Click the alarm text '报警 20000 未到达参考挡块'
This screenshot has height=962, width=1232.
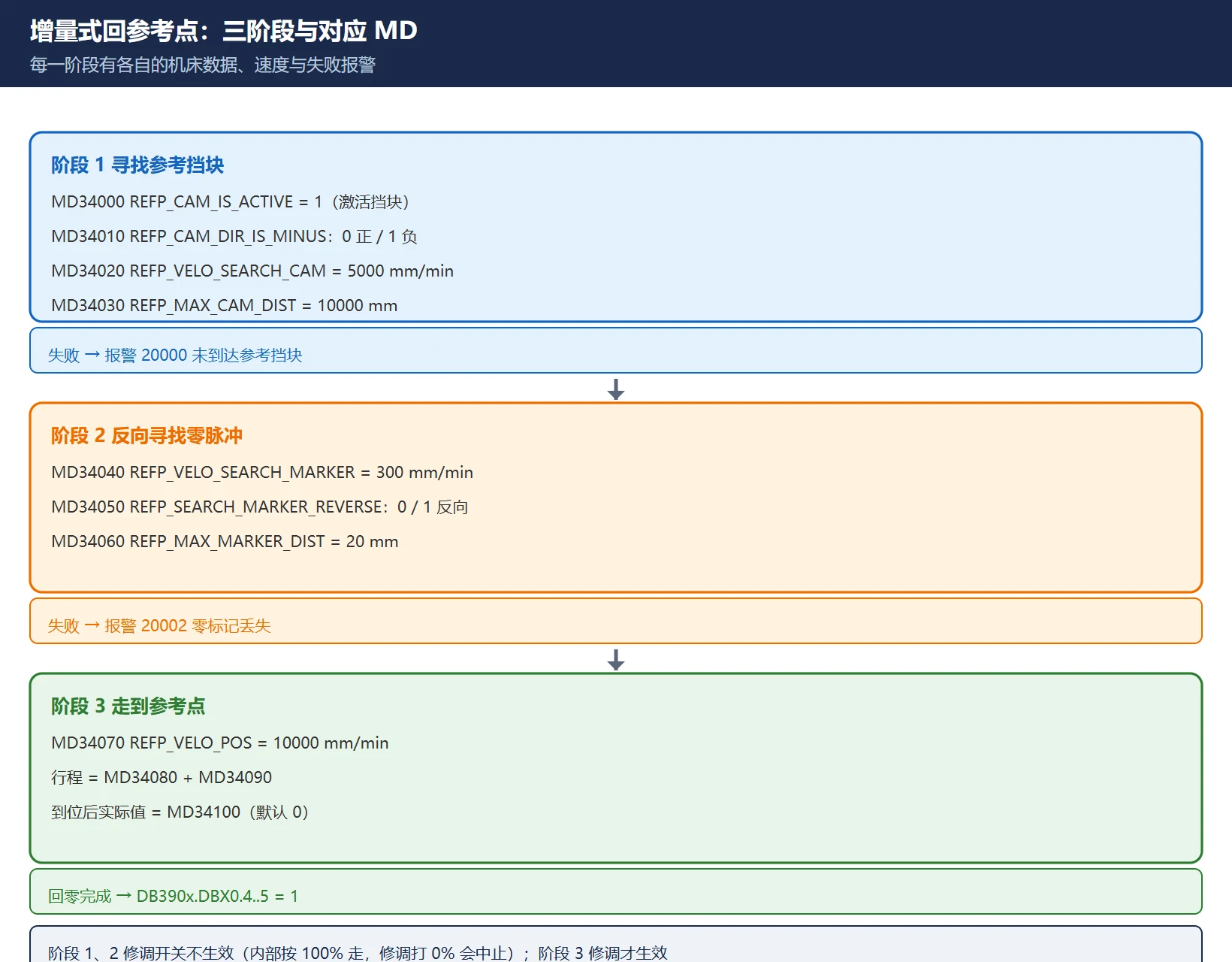pyautogui.click(x=204, y=355)
